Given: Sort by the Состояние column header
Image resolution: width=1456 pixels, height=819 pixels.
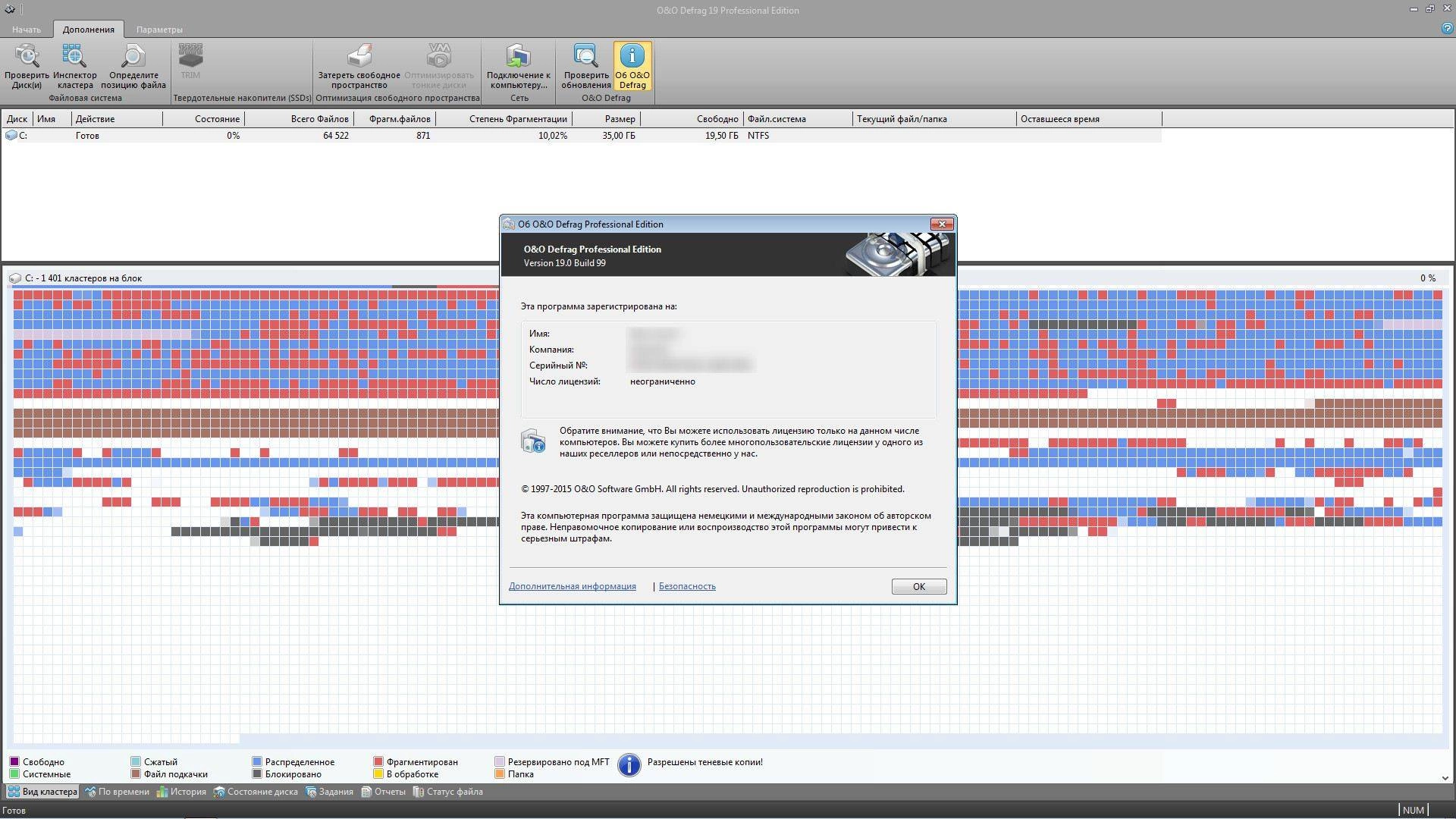Looking at the screenshot, I should tap(203, 119).
